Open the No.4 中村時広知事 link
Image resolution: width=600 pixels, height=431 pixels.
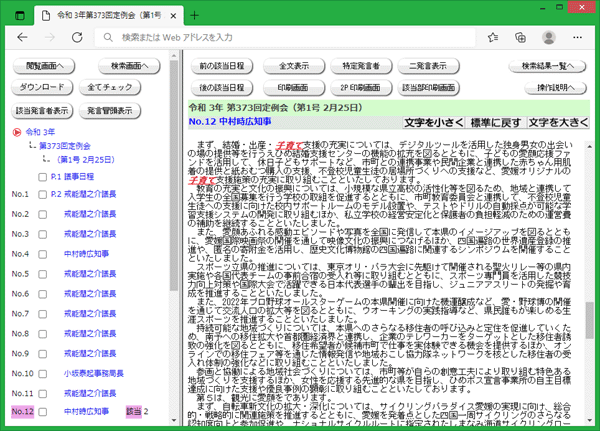click(x=86, y=254)
